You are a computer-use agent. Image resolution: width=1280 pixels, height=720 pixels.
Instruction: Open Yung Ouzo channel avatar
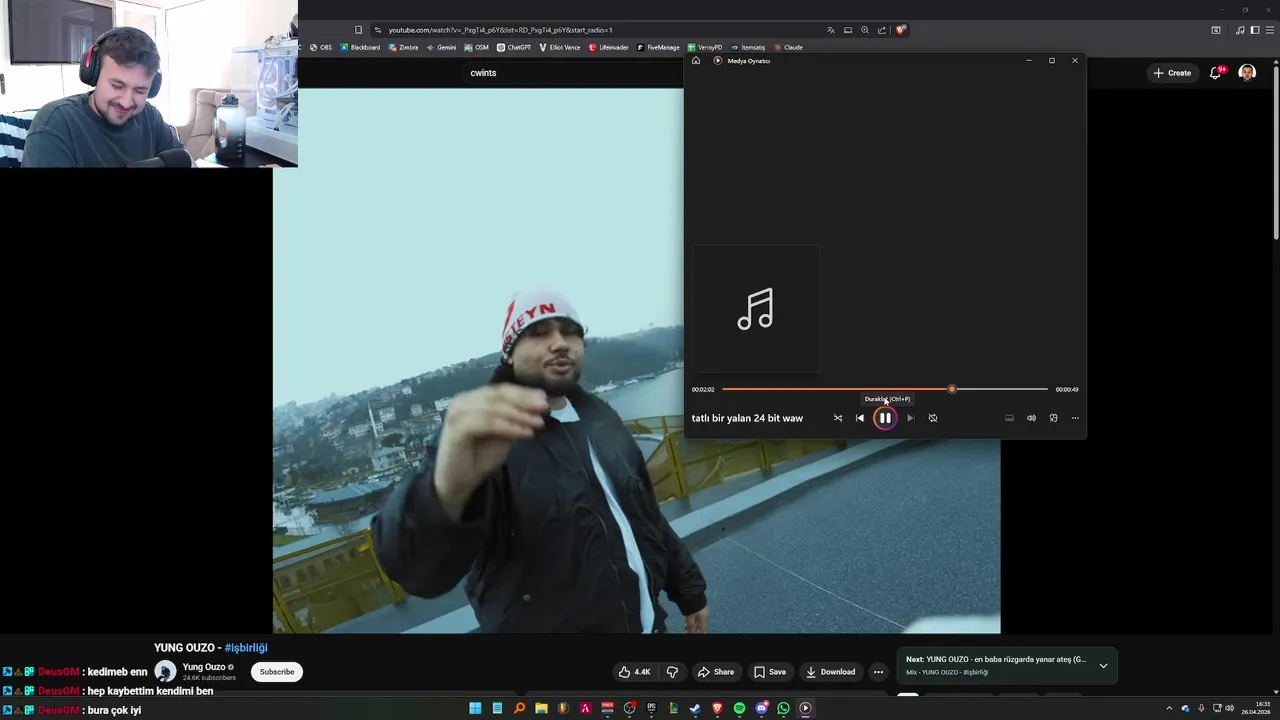pos(165,672)
